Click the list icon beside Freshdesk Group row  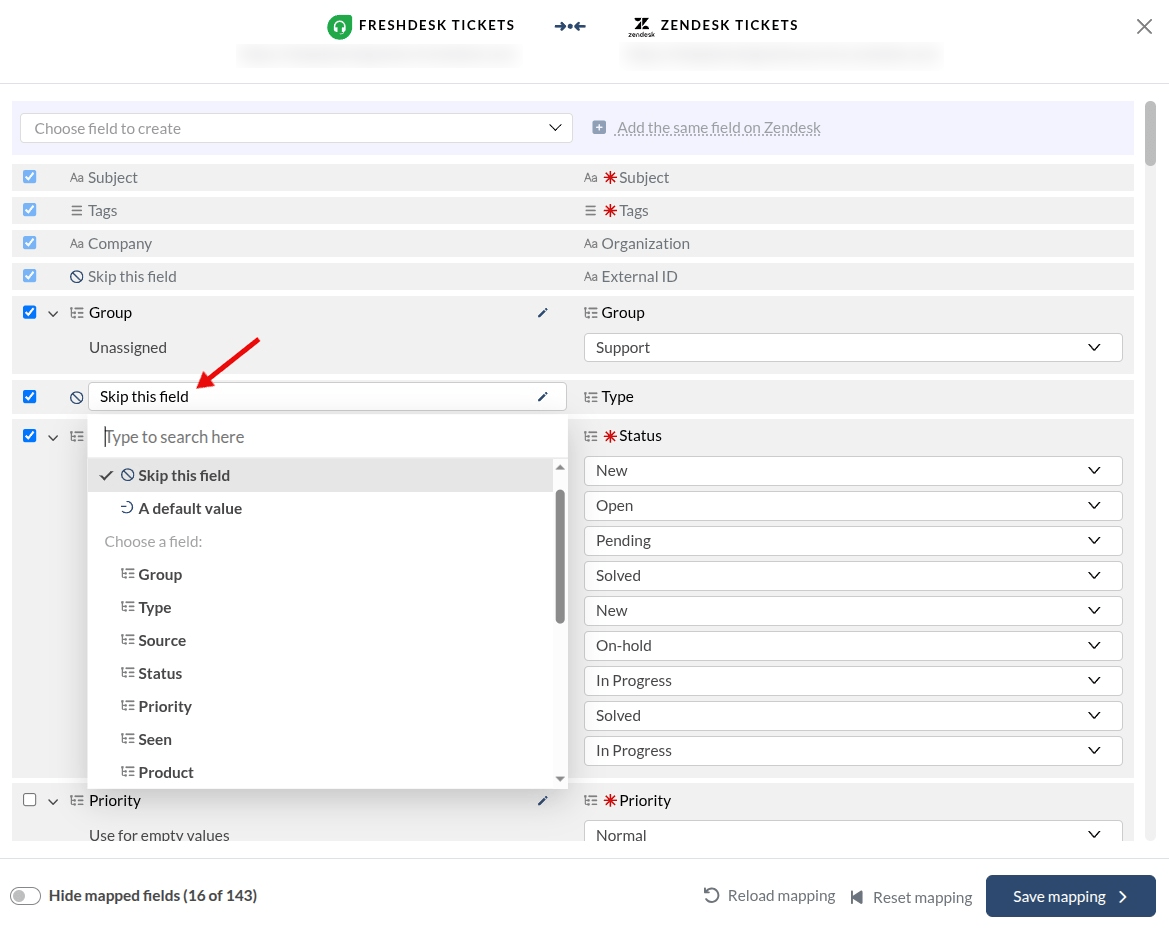coord(76,313)
